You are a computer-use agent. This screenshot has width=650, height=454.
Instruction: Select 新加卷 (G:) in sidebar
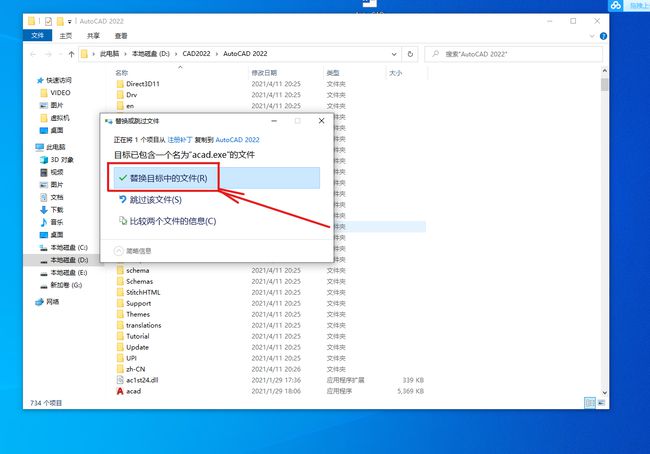click(61, 285)
